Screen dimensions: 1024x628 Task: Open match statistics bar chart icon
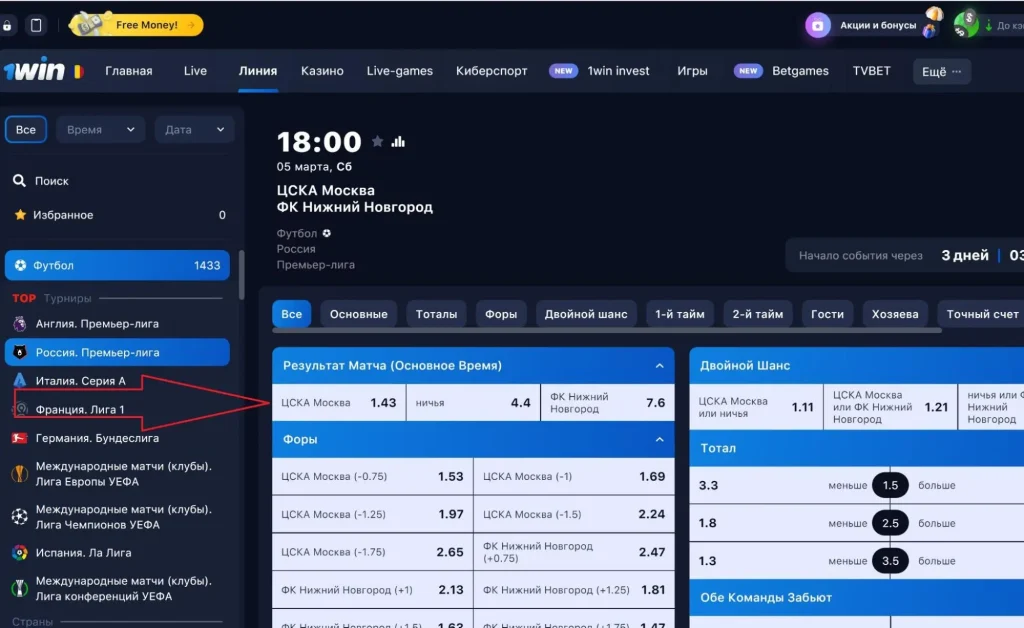[398, 142]
